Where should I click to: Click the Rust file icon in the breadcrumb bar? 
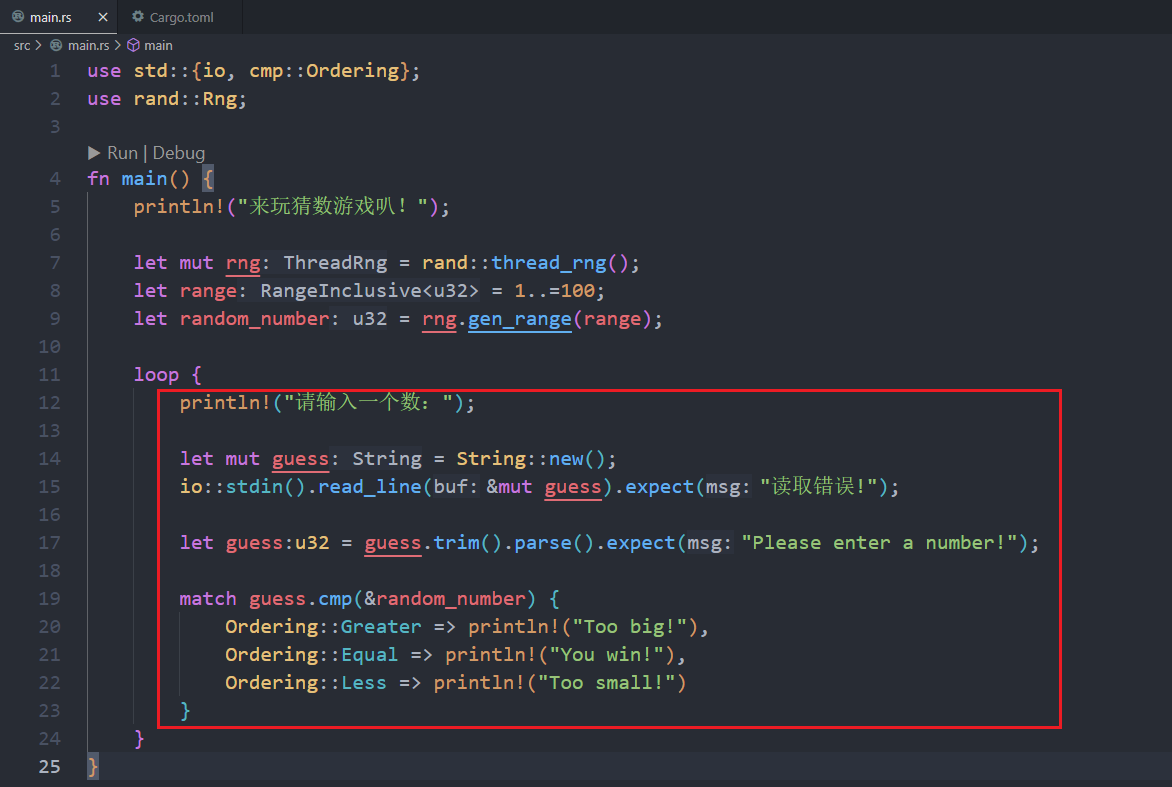[x=55, y=45]
